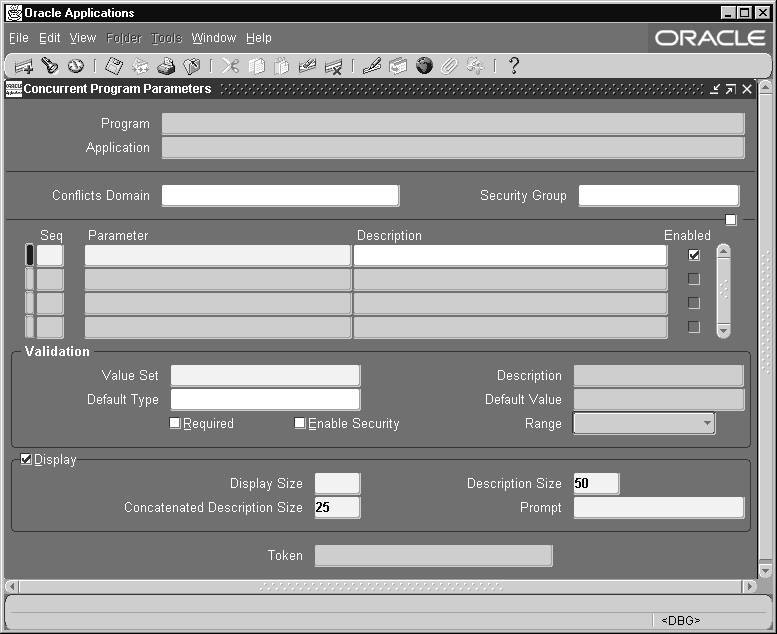Click into the Token field
This screenshot has width=777, height=634.
(434, 555)
